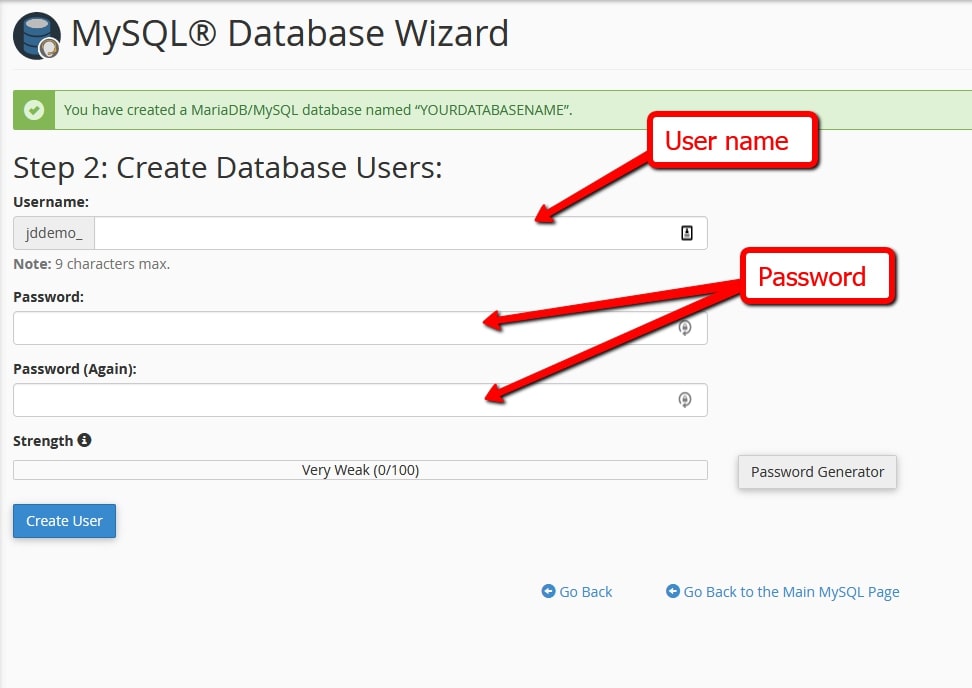Open the Password Generator
Image resolution: width=972 pixels, height=688 pixels.
click(817, 471)
